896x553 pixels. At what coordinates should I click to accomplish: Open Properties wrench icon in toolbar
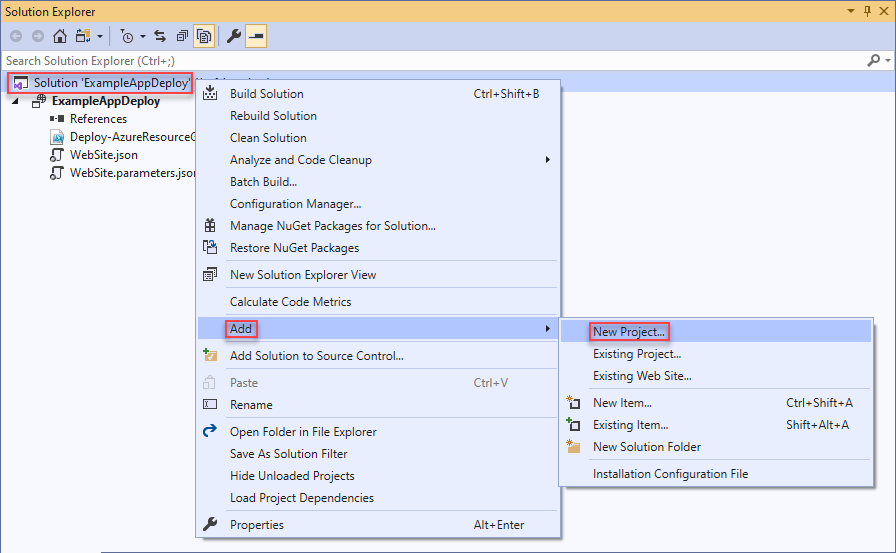234,37
